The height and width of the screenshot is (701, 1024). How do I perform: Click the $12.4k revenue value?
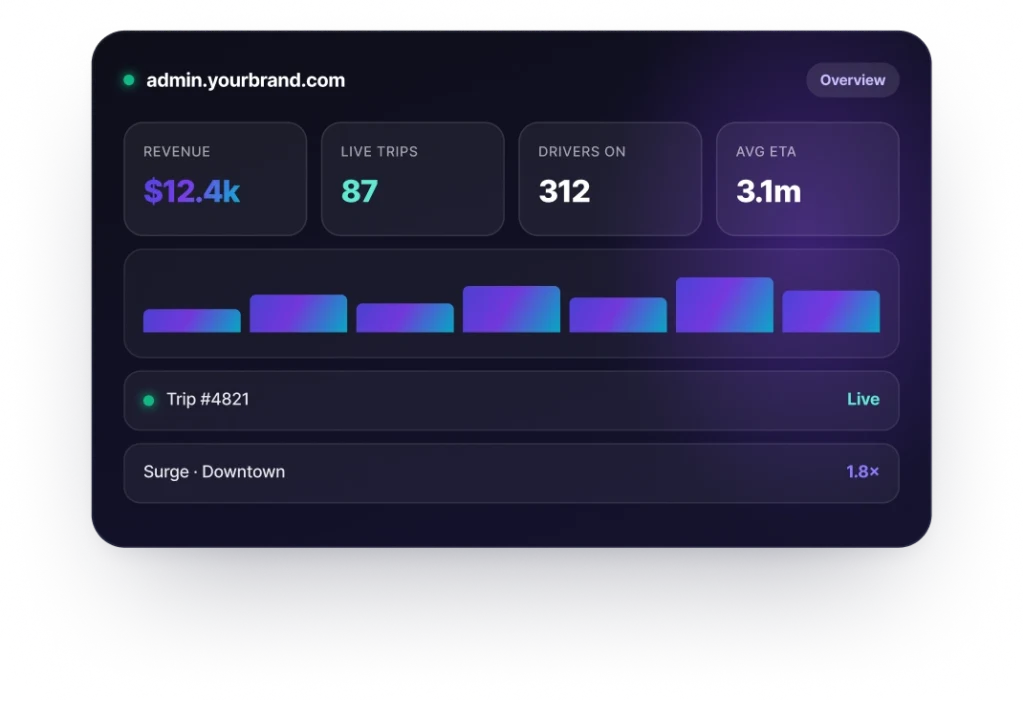pos(191,191)
